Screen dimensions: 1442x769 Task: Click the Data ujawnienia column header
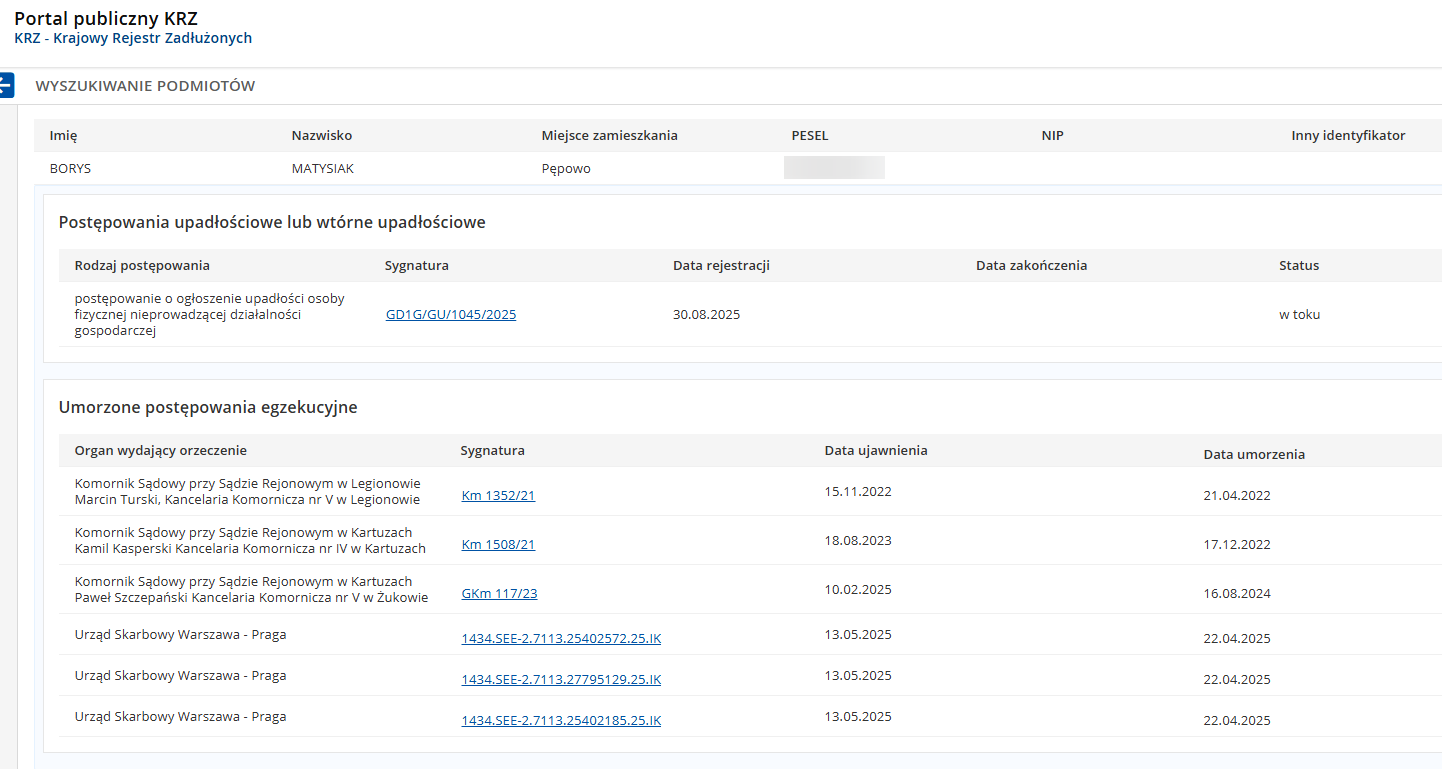coord(875,450)
